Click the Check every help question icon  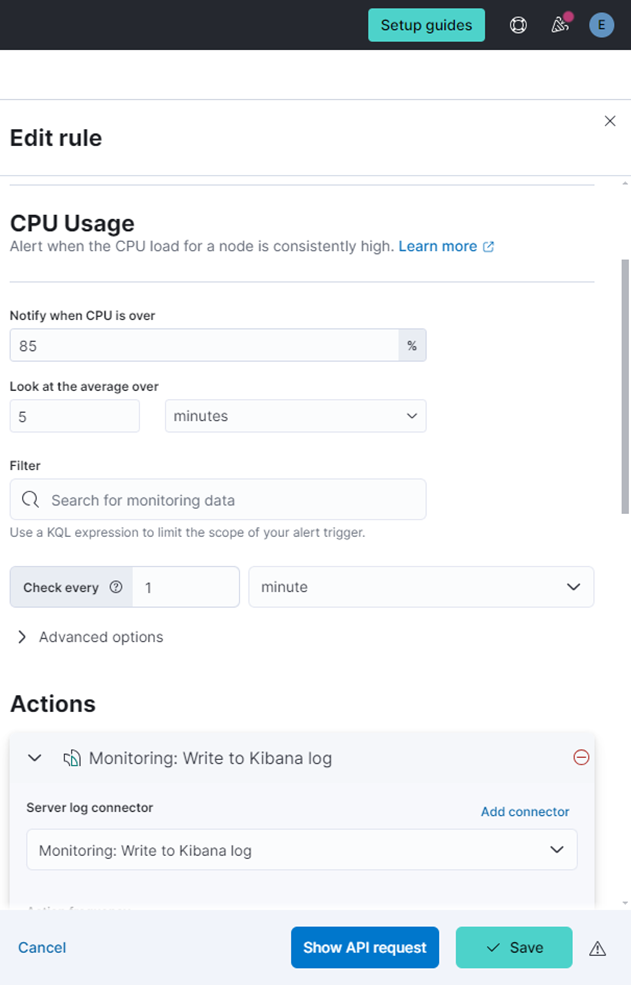(x=115, y=587)
